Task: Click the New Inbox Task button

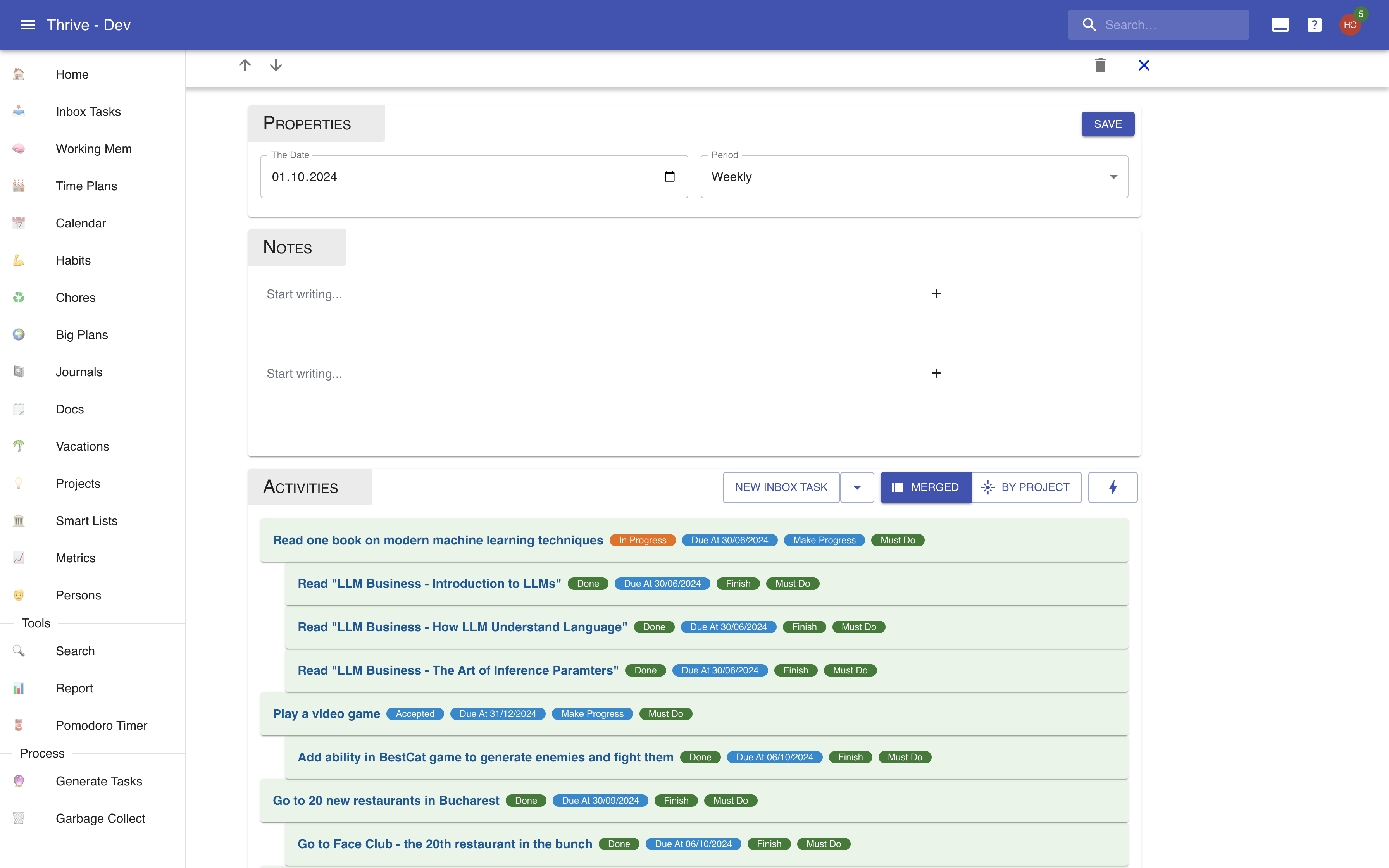Action: pos(781,487)
